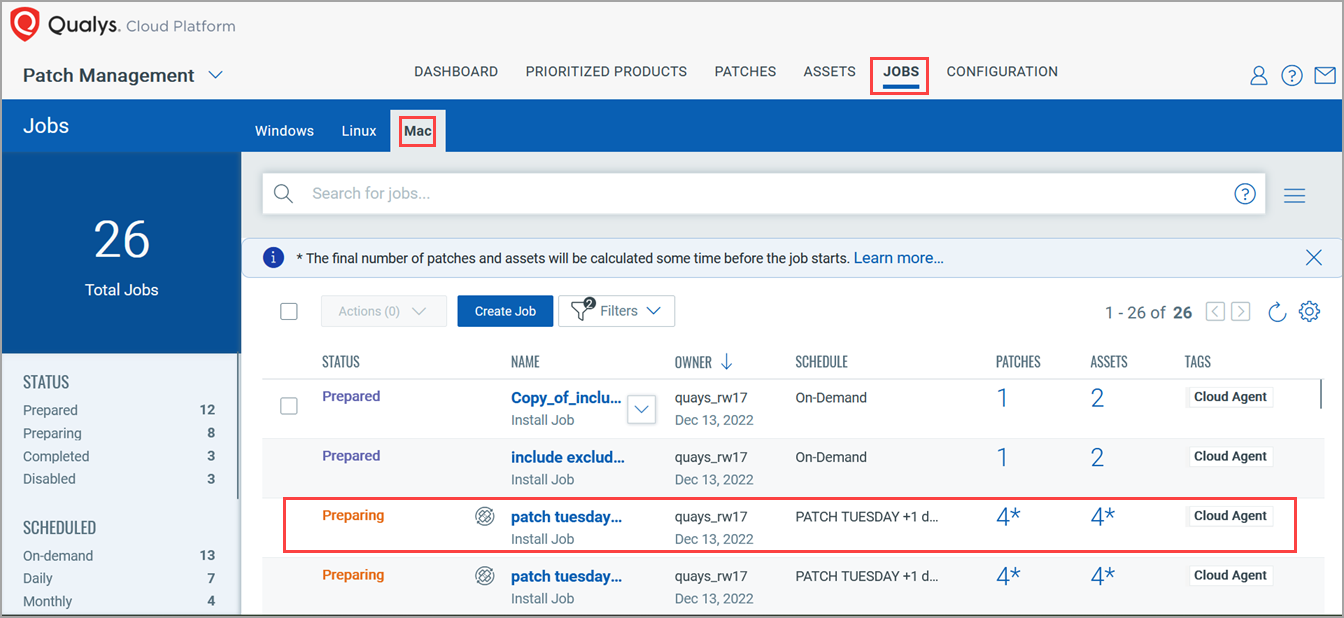Expand quick actions arrow for Copy_of_inclu... job
The width and height of the screenshot is (1344, 618).
642,408
